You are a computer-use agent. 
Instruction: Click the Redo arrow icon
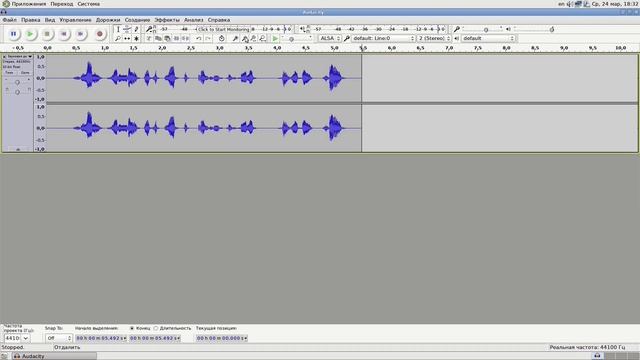[x=208, y=38]
